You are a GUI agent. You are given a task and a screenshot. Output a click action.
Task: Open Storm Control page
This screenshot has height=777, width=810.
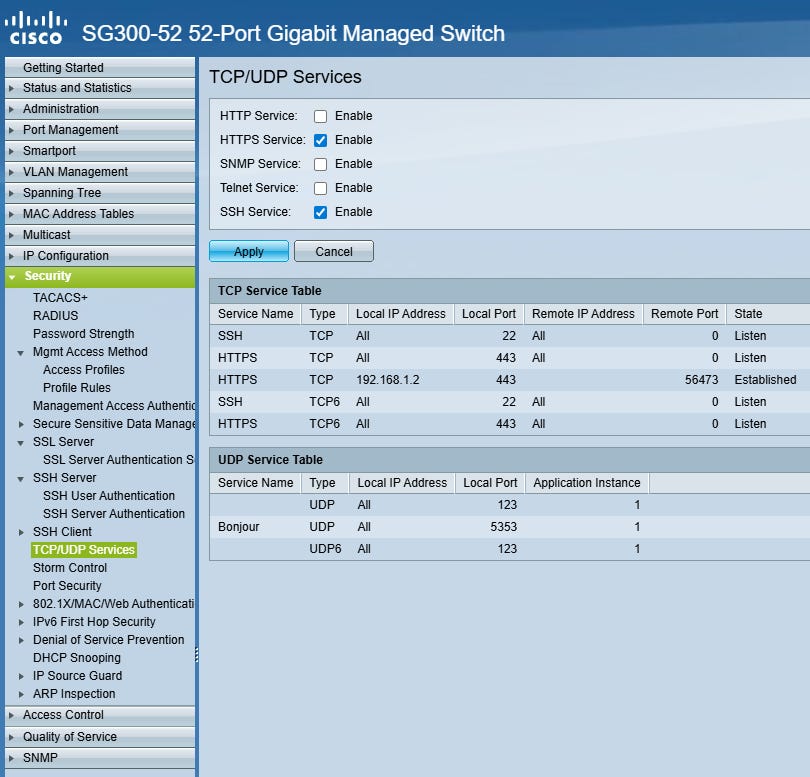[x=70, y=568]
